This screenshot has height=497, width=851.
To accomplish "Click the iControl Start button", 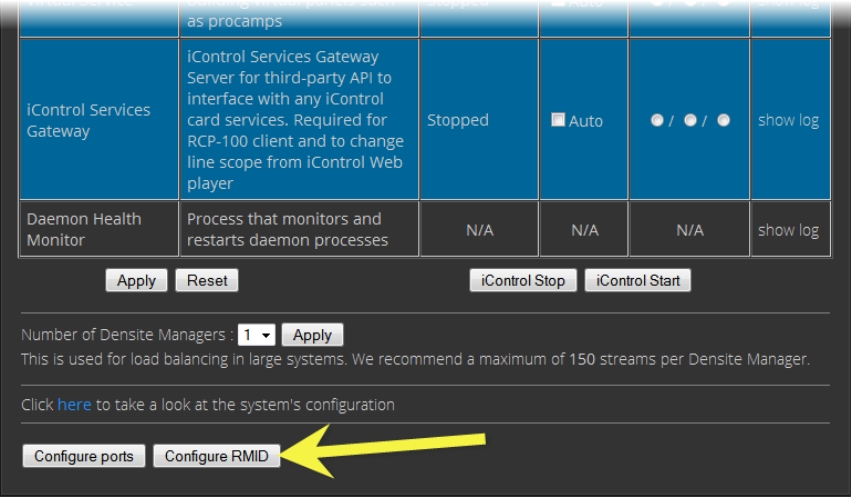I will click(638, 281).
